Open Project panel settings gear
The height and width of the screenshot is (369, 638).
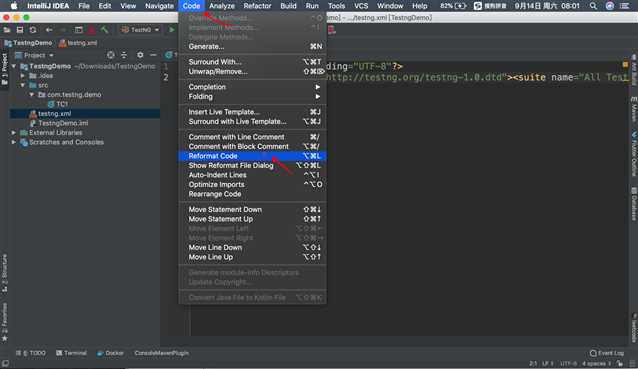click(140, 55)
